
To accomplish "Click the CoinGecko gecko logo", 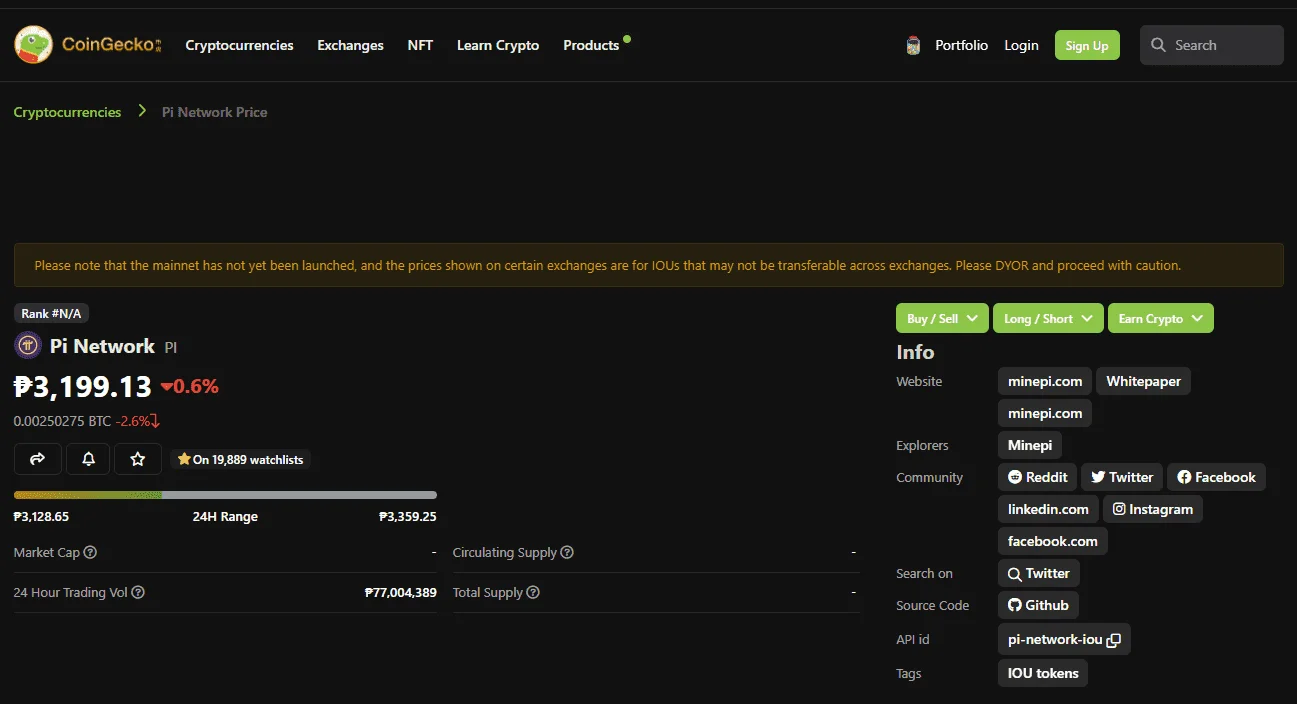I will pos(33,45).
